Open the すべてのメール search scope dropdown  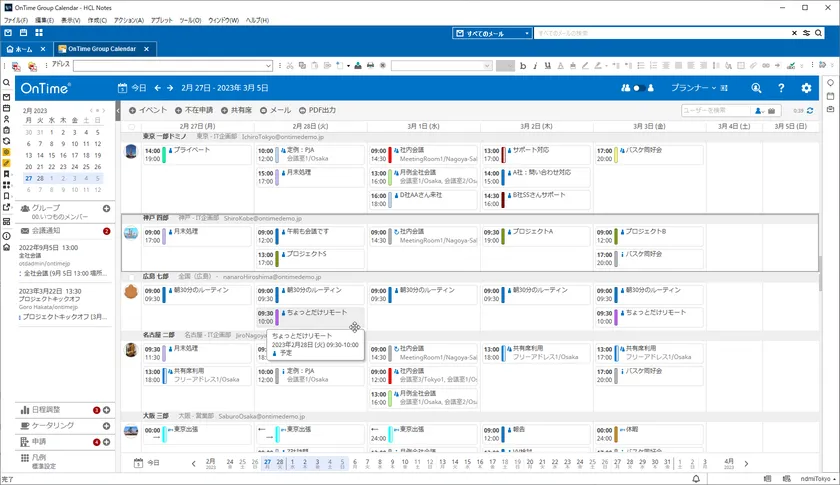pyautogui.click(x=493, y=33)
